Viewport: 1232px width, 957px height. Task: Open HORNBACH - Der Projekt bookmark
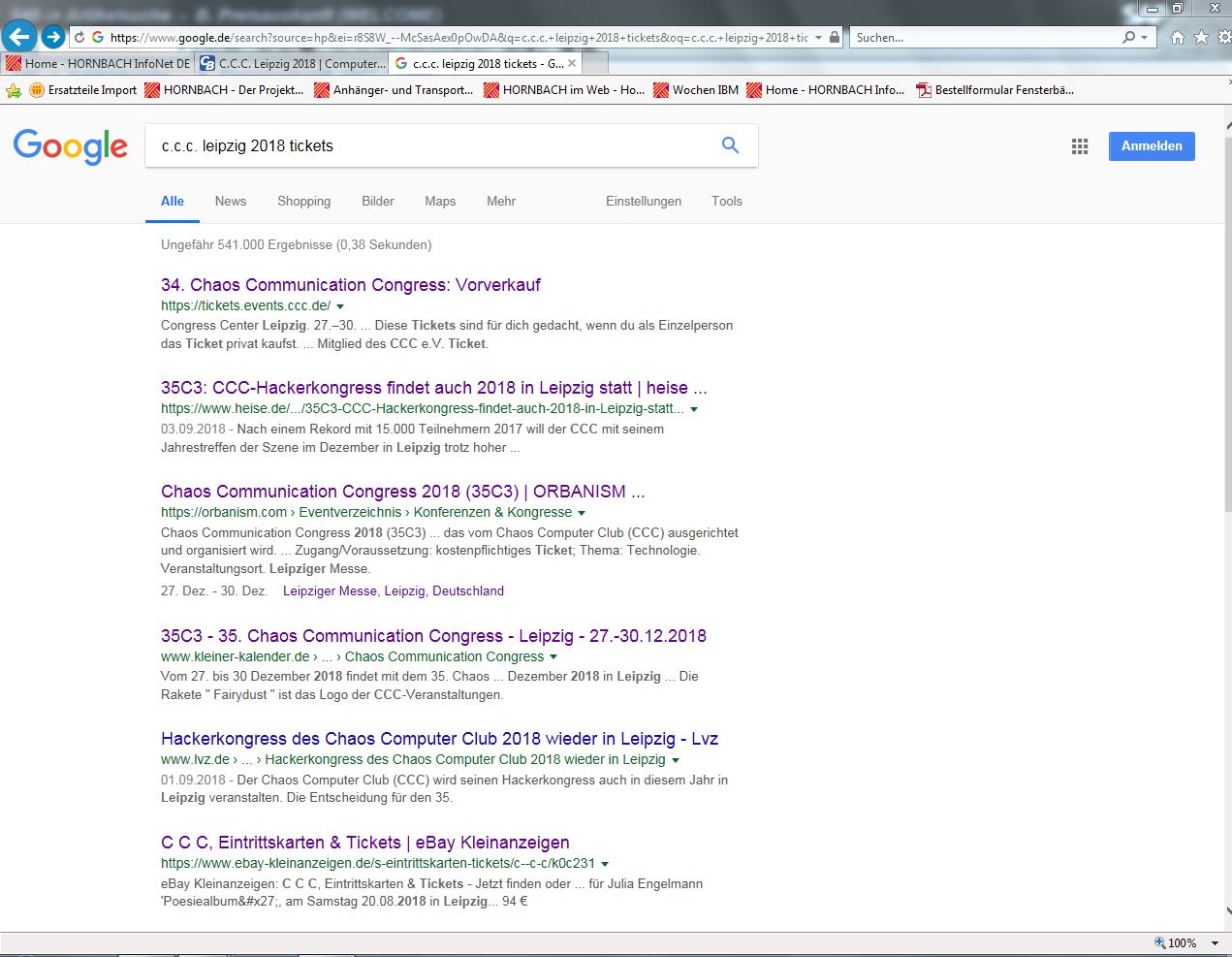point(224,90)
